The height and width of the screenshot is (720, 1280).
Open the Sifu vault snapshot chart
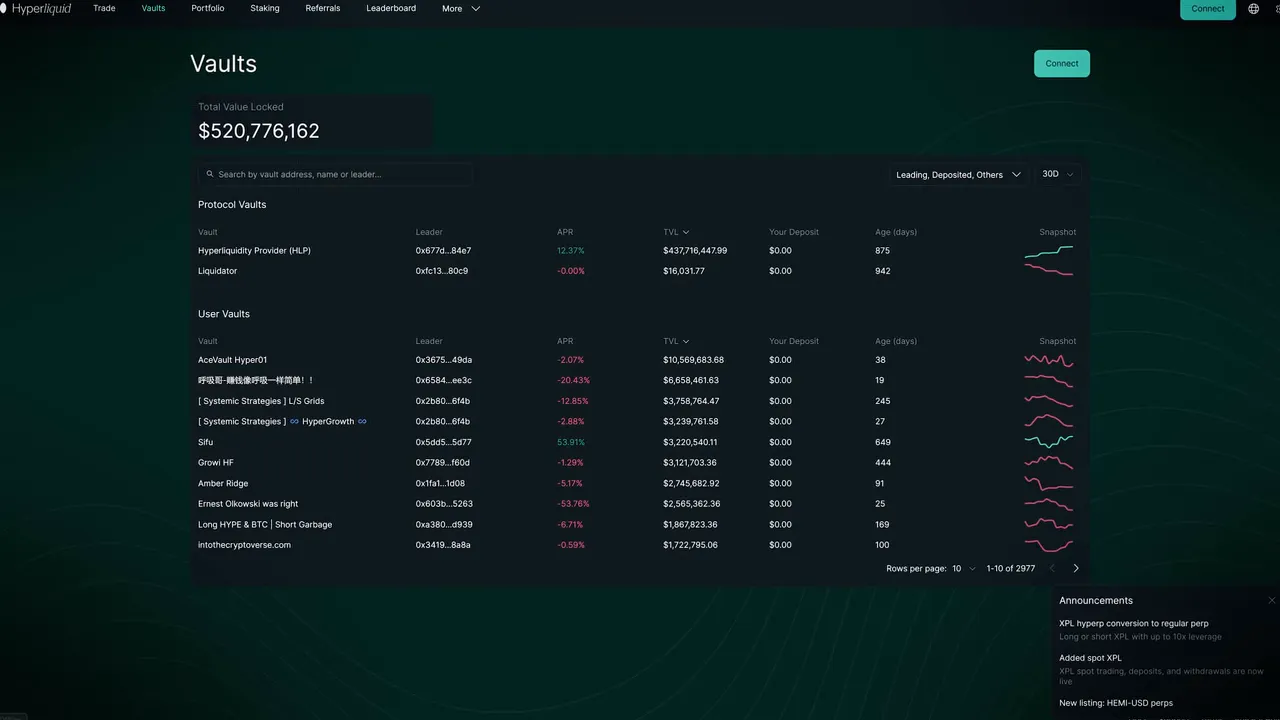[1049, 442]
